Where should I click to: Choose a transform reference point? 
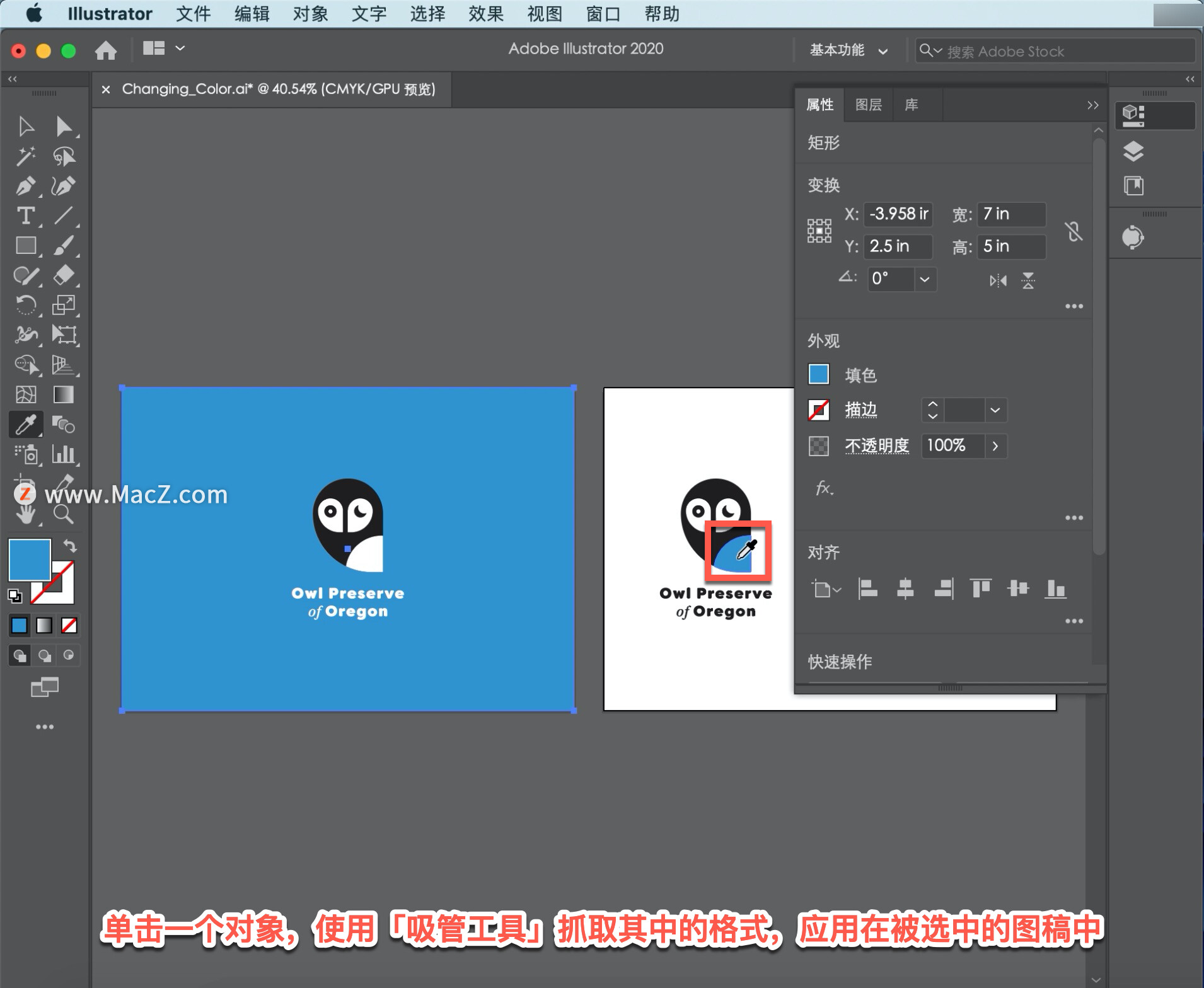(819, 231)
